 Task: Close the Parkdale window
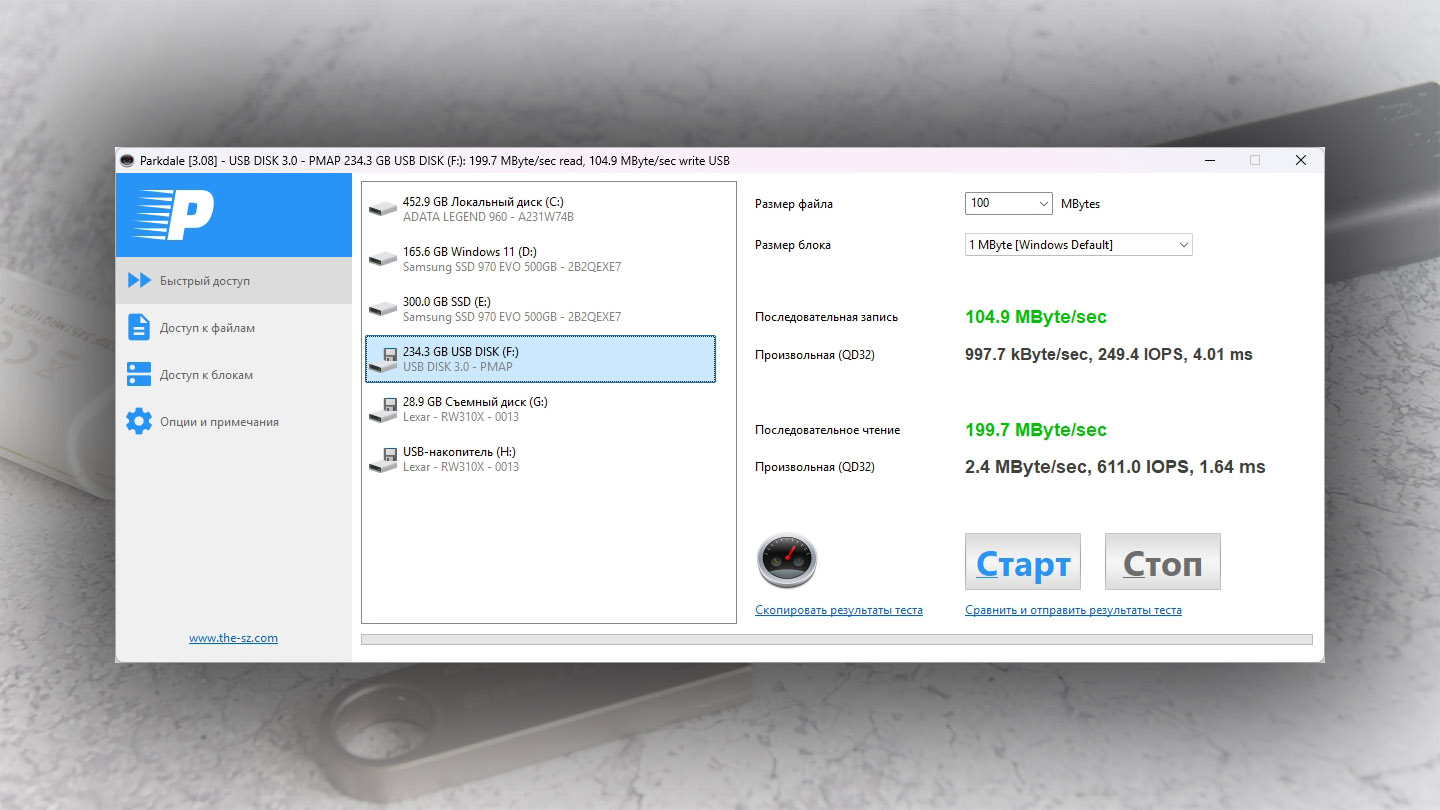pos(1301,160)
